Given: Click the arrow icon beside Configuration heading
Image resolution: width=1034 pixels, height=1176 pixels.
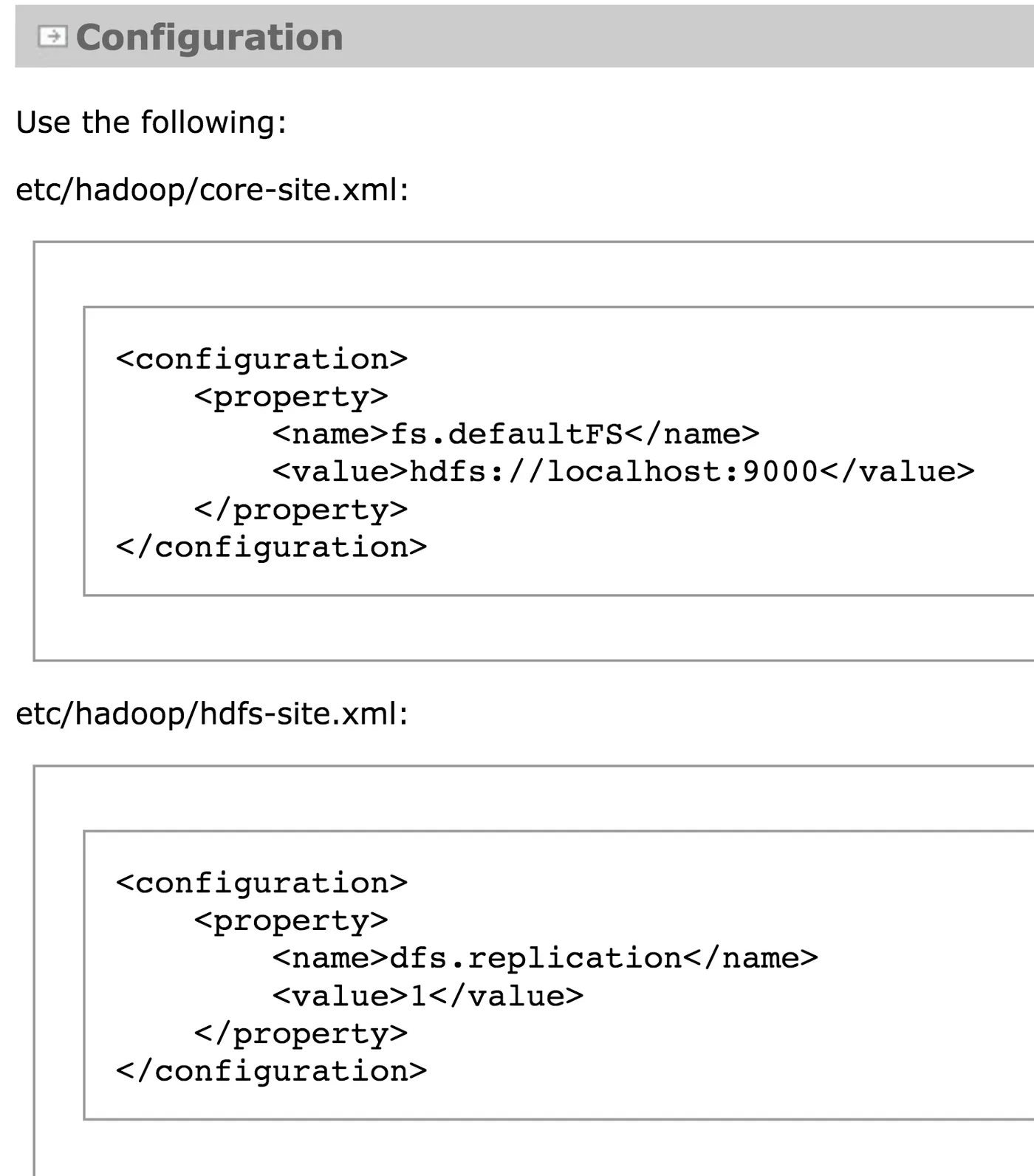Looking at the screenshot, I should click(x=52, y=36).
